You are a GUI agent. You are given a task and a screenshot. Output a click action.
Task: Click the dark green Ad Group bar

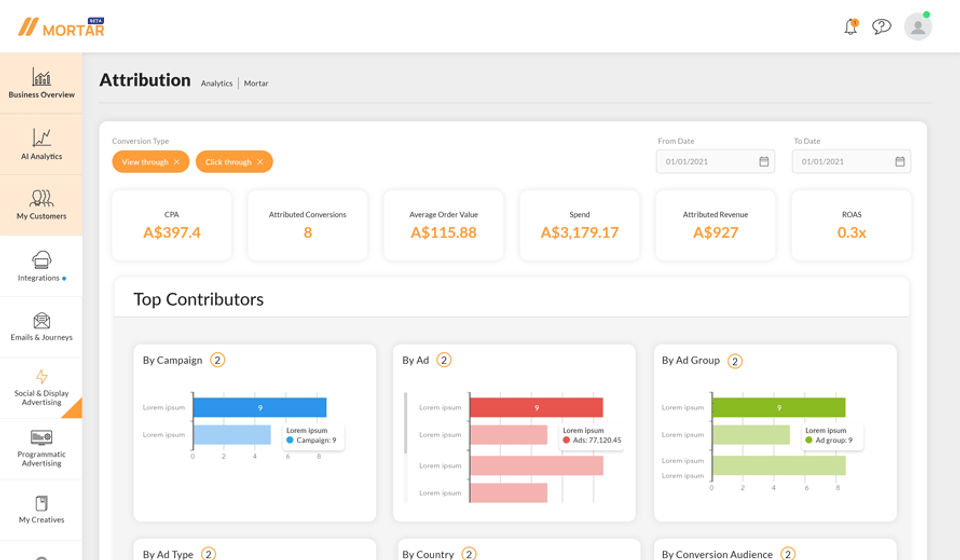click(x=779, y=408)
